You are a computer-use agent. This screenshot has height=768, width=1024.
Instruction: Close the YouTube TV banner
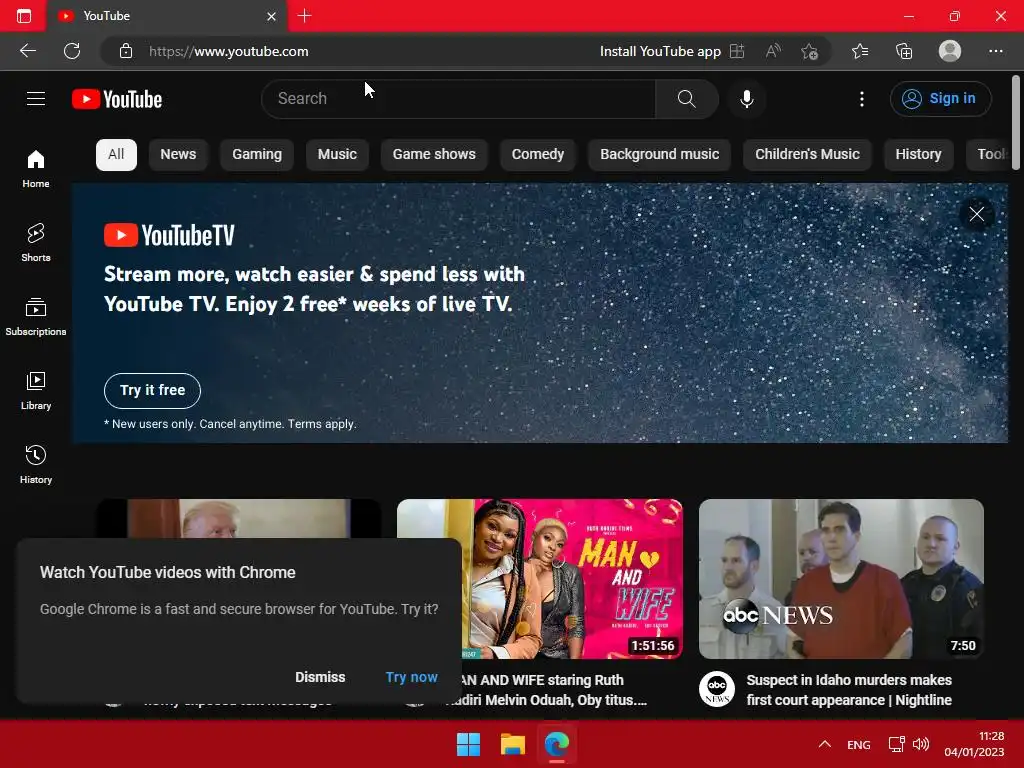click(x=976, y=214)
